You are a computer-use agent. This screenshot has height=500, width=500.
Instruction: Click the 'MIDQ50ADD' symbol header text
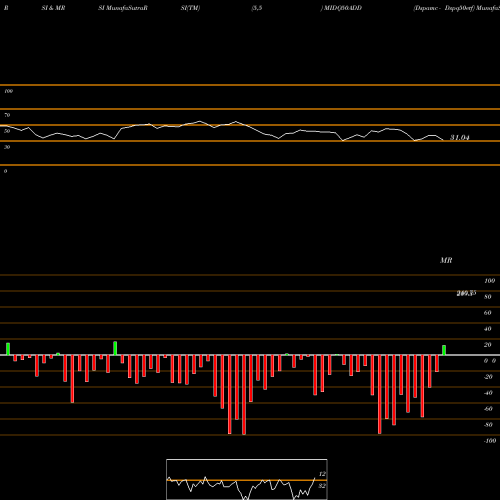[343, 8]
